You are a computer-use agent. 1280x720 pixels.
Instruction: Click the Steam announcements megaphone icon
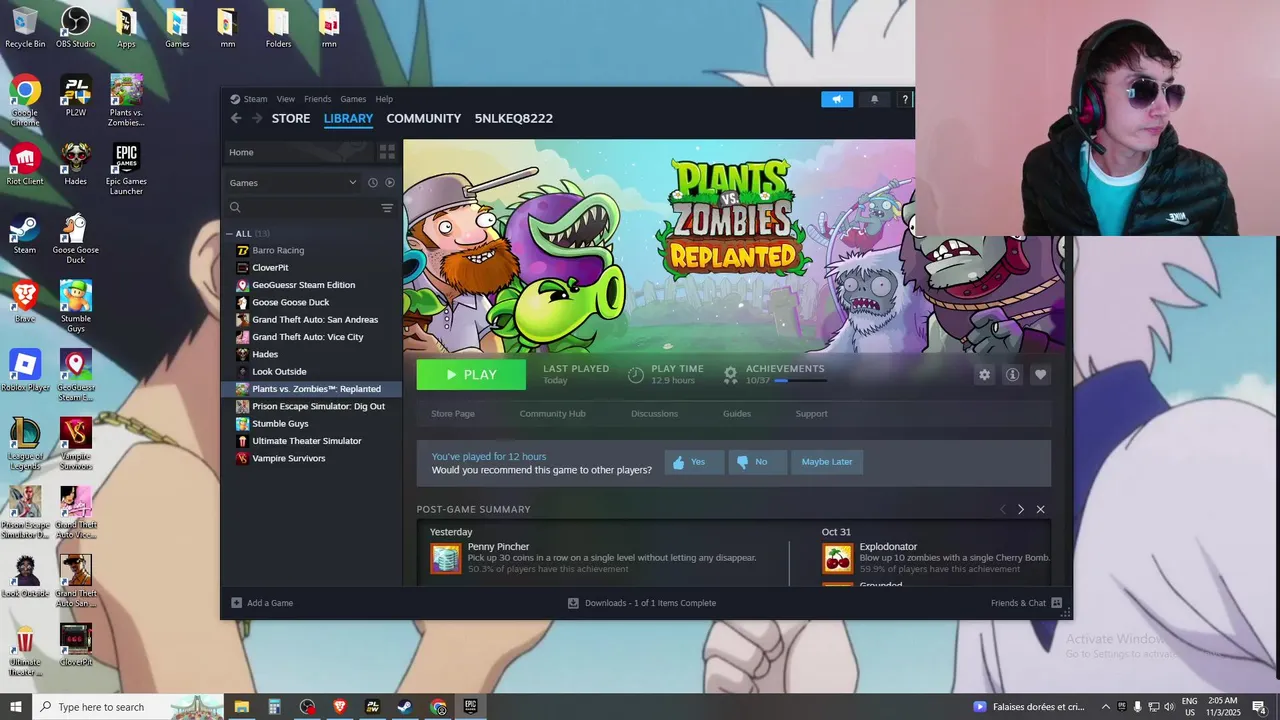[x=837, y=99]
